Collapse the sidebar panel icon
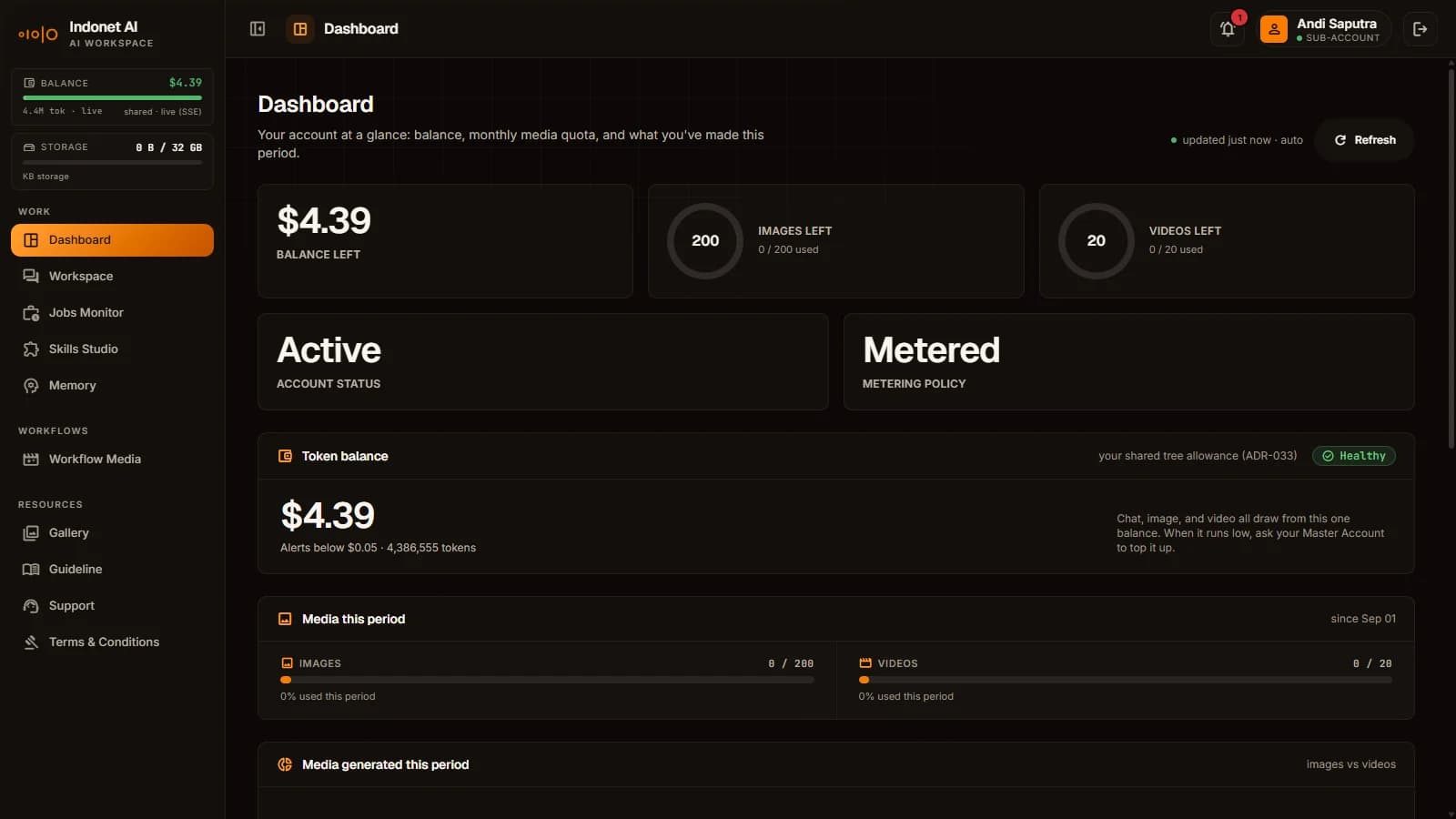This screenshot has width=1456, height=819. 258,29
